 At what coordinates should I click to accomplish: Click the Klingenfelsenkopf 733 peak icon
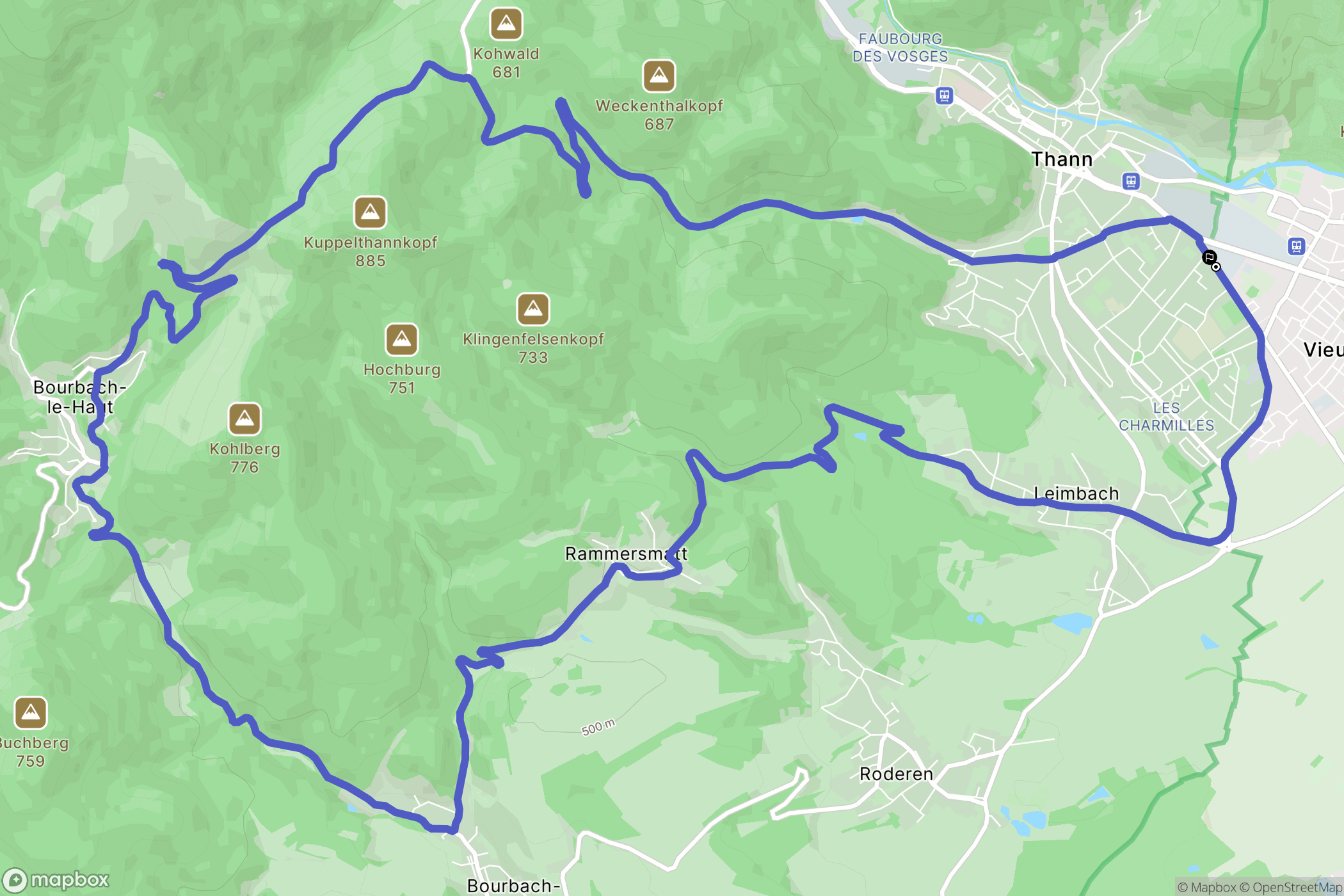(533, 310)
